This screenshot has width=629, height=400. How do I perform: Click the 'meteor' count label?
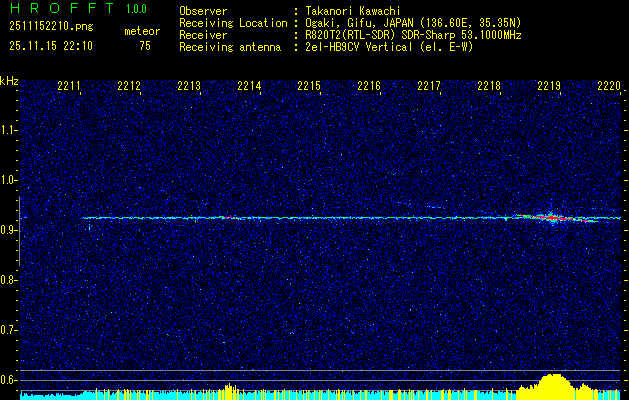[142, 31]
